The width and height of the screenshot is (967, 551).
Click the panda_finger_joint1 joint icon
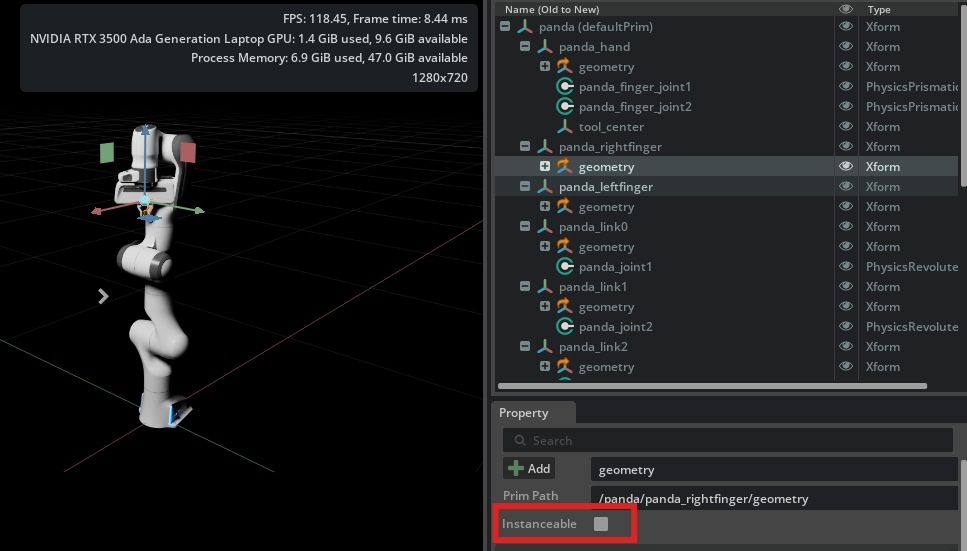pos(564,87)
